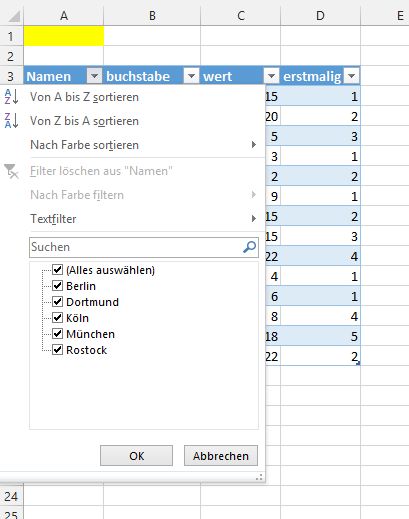Click the Z to A sort icon

(x=11, y=121)
